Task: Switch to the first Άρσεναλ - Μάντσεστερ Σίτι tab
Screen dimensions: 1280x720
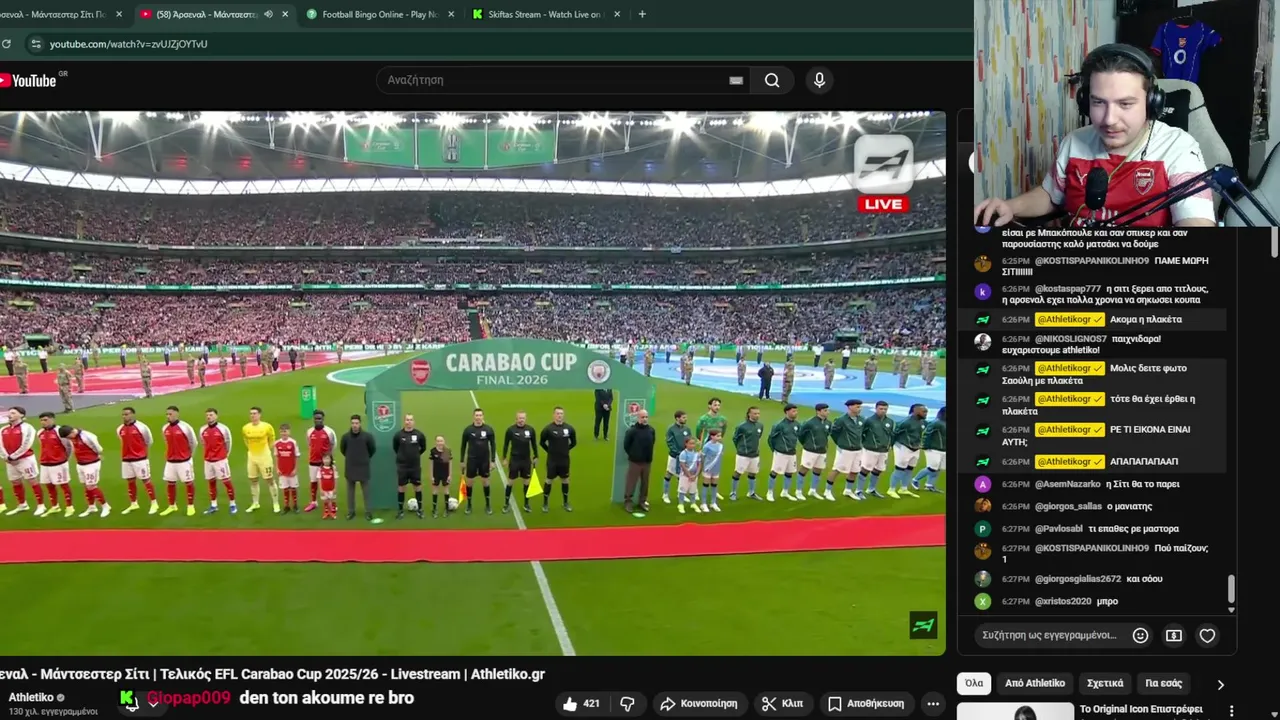Action: coord(60,14)
